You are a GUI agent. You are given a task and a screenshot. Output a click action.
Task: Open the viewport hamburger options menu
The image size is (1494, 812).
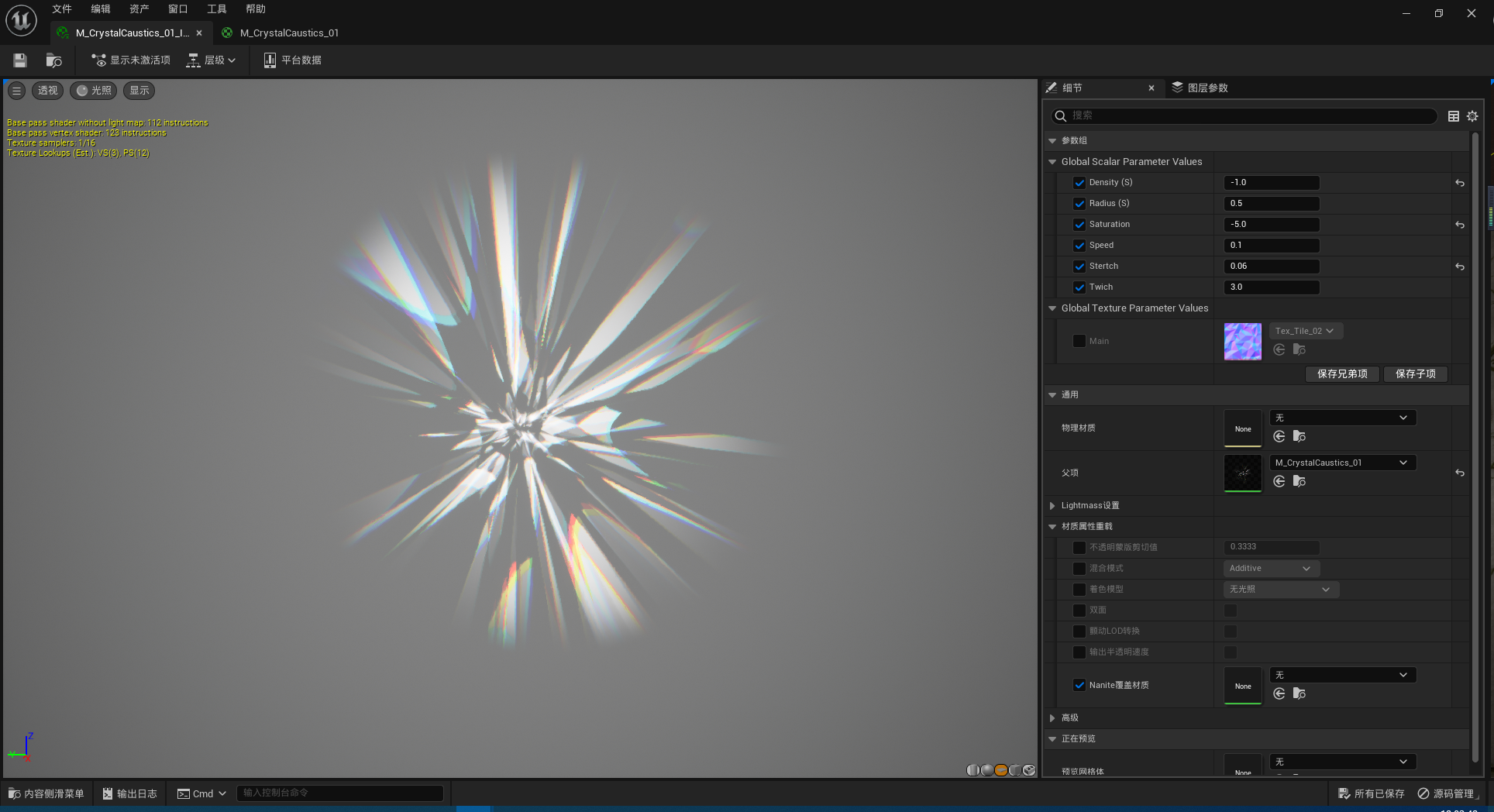pyautogui.click(x=16, y=91)
